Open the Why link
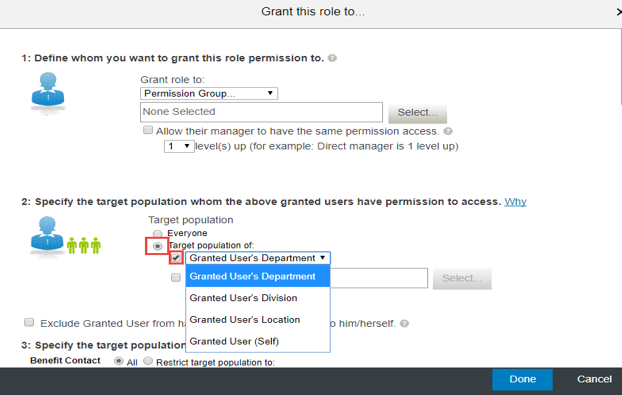Image resolution: width=622 pixels, height=395 pixels. pyautogui.click(x=515, y=202)
